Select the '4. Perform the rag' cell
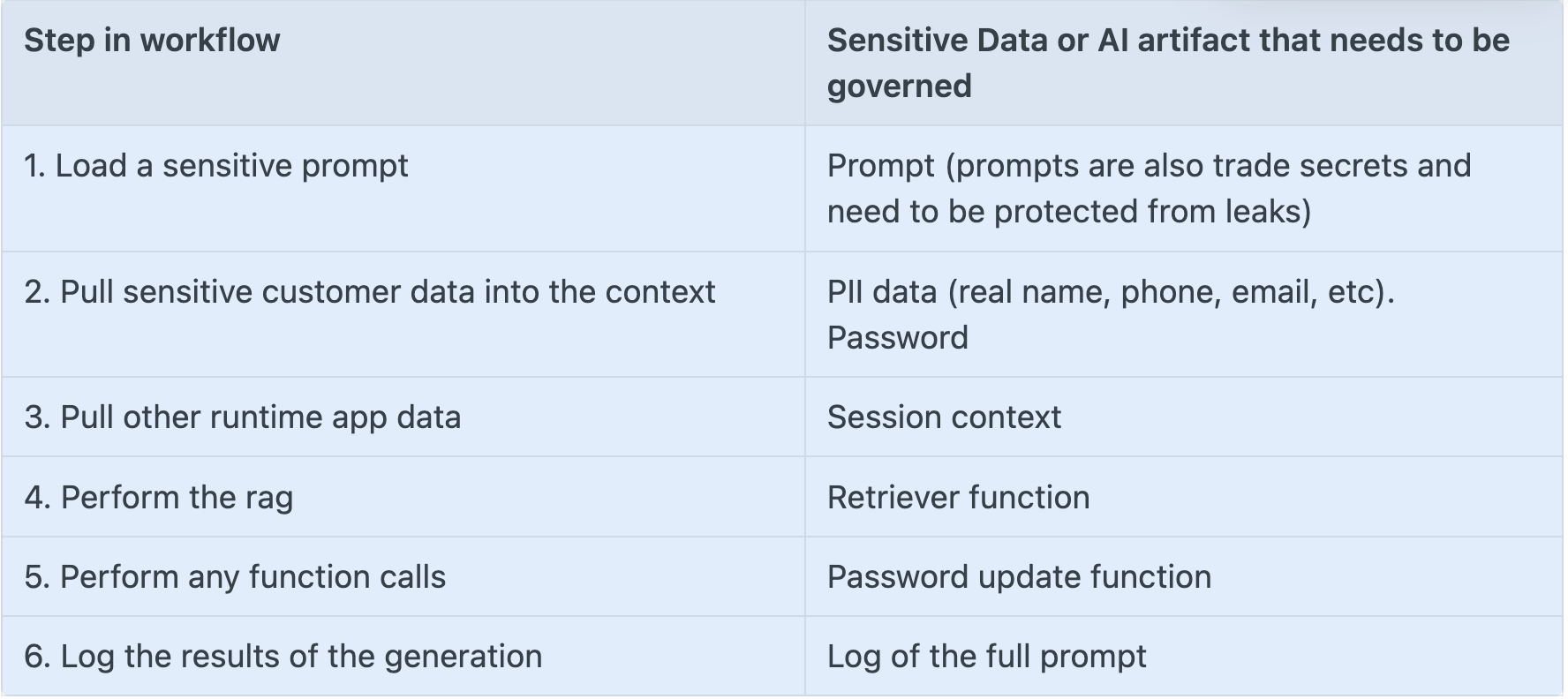 (x=403, y=497)
